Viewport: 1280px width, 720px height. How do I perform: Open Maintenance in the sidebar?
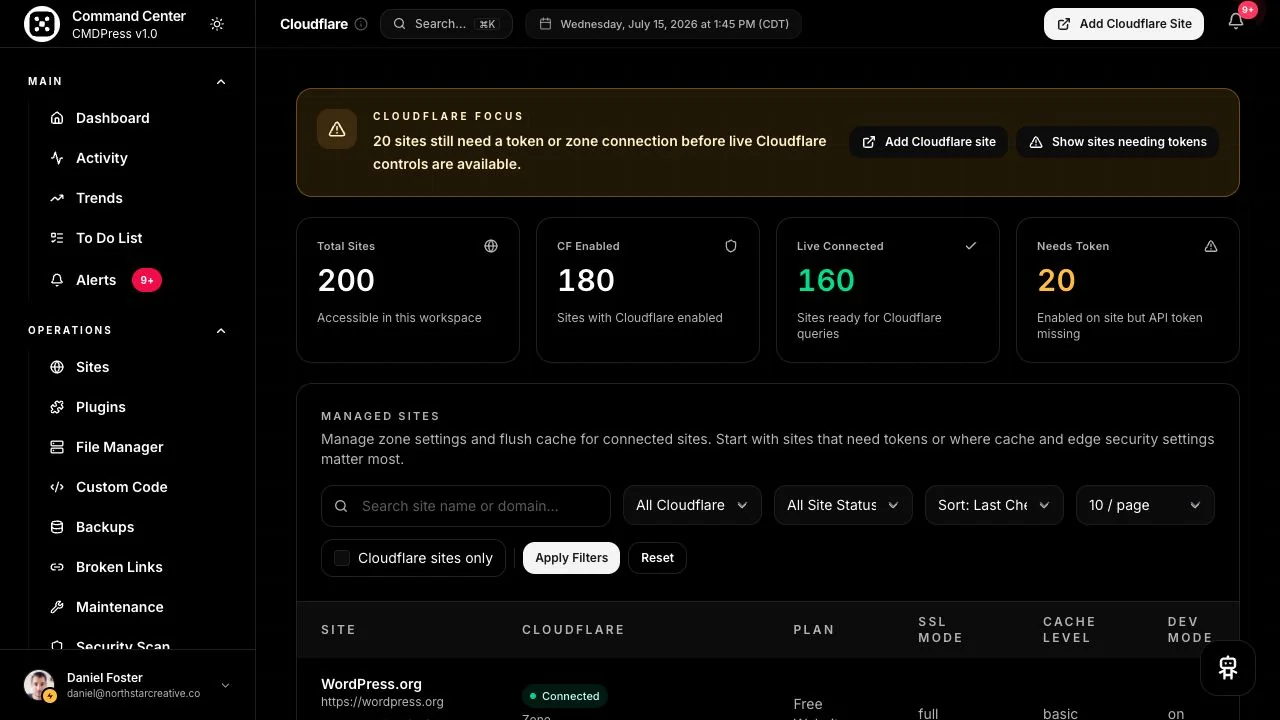[119, 607]
